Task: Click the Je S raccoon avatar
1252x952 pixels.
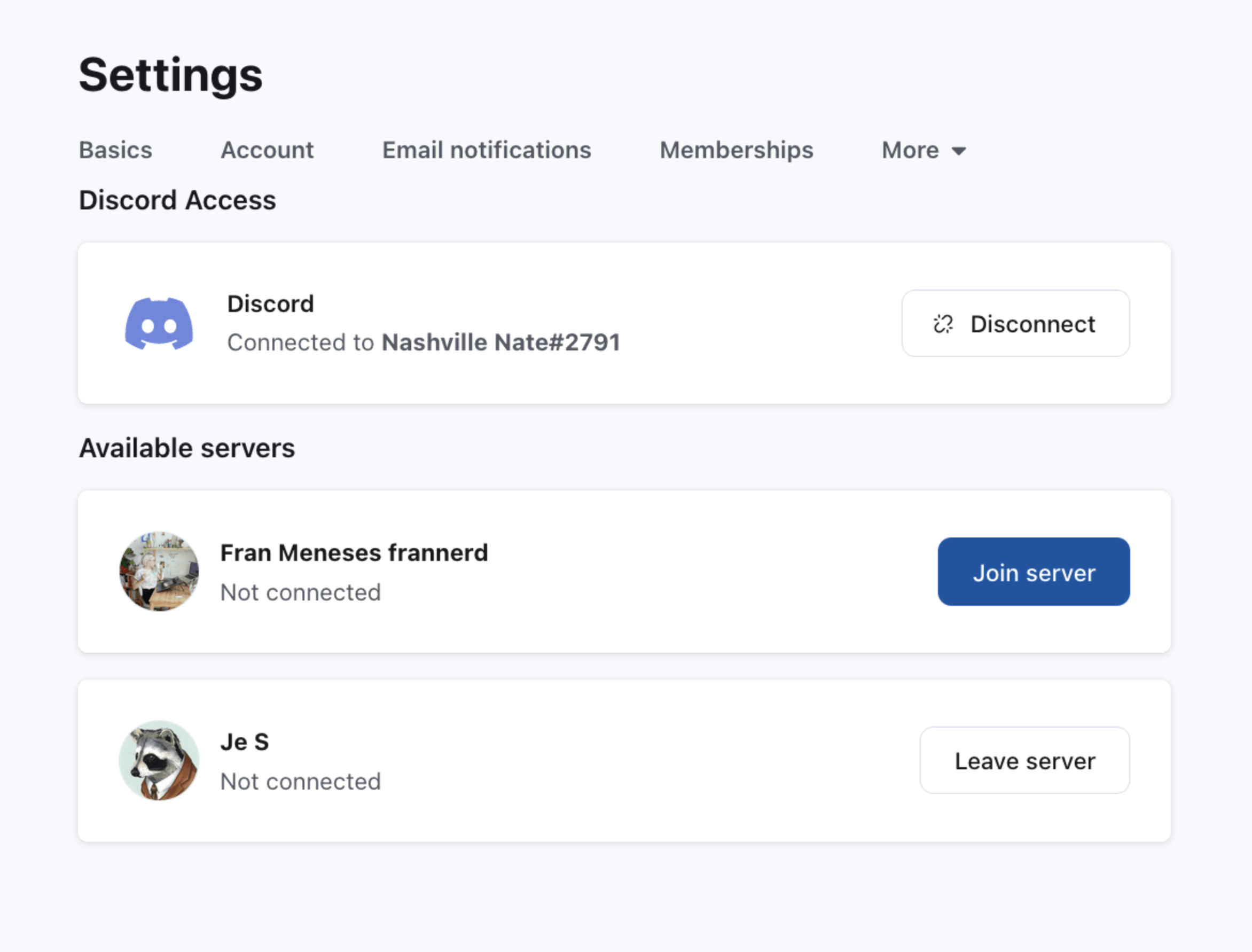Action: pos(159,760)
